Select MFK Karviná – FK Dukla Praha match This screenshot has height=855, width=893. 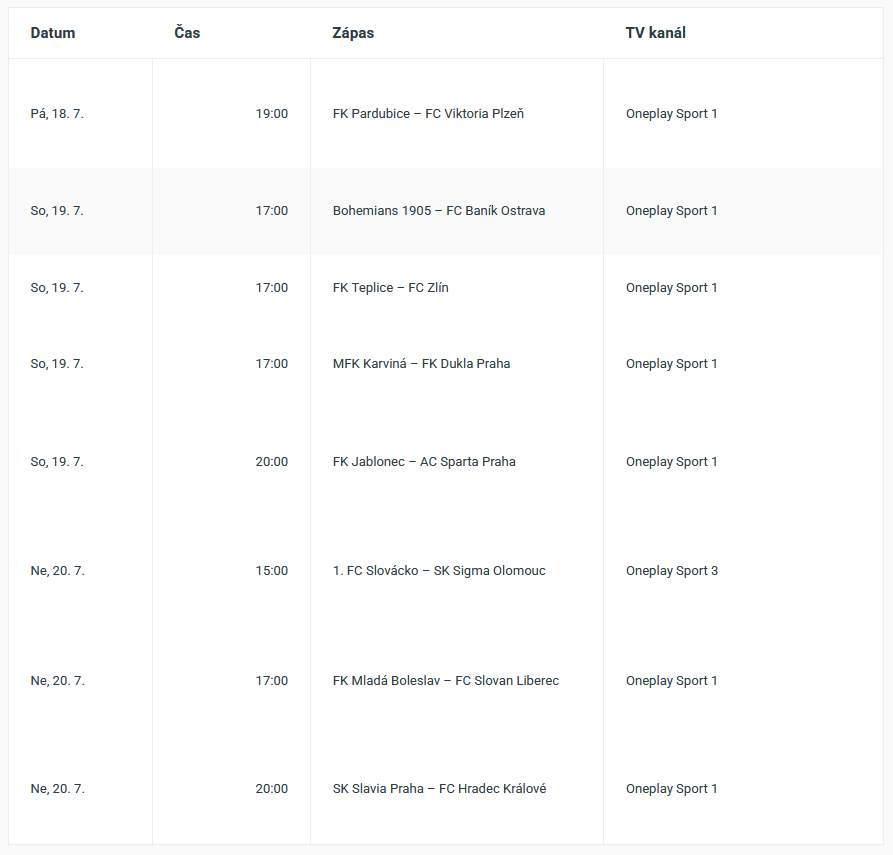pyautogui.click(x=421, y=364)
